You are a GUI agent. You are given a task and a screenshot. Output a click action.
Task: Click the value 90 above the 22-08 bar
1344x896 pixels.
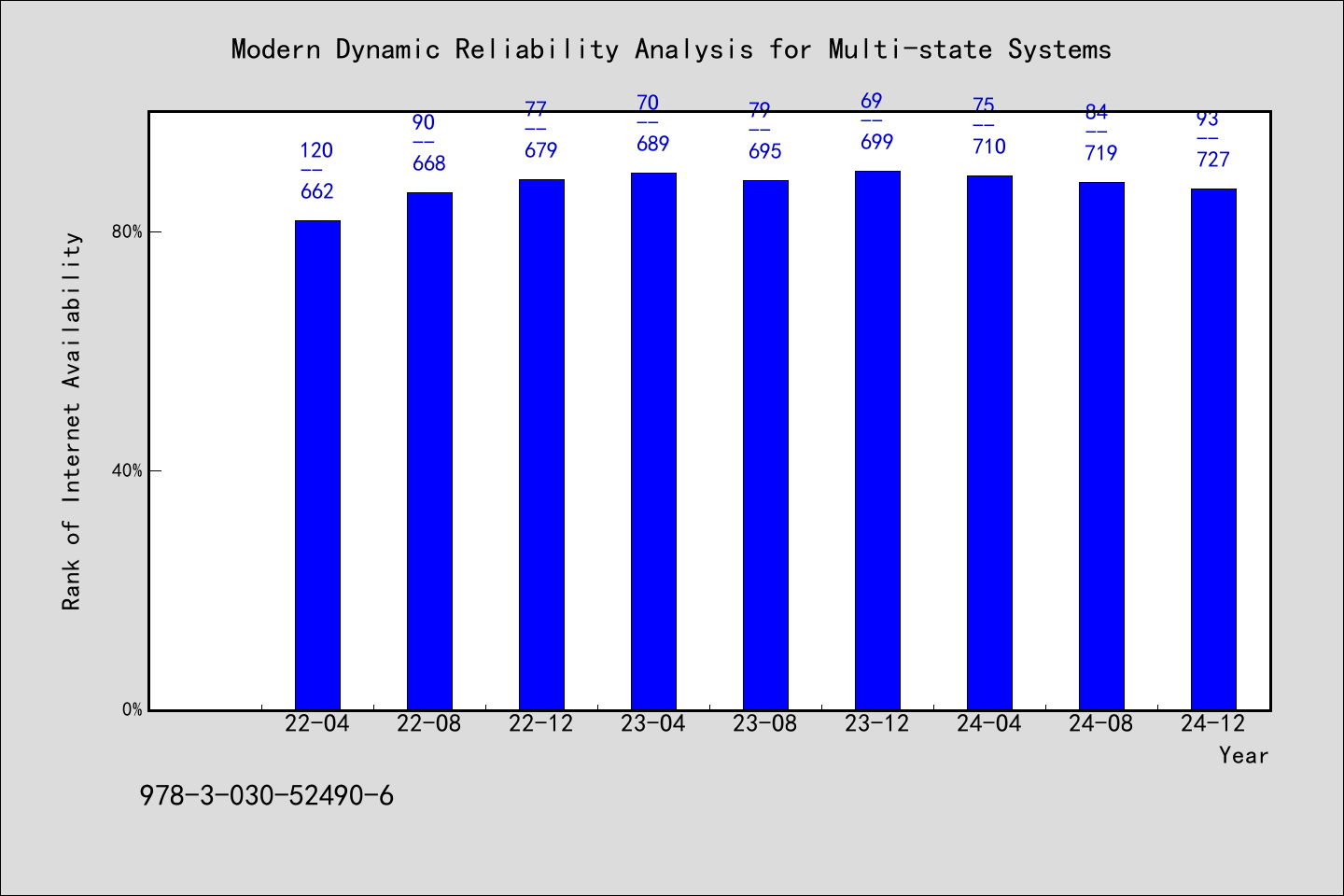(424, 122)
